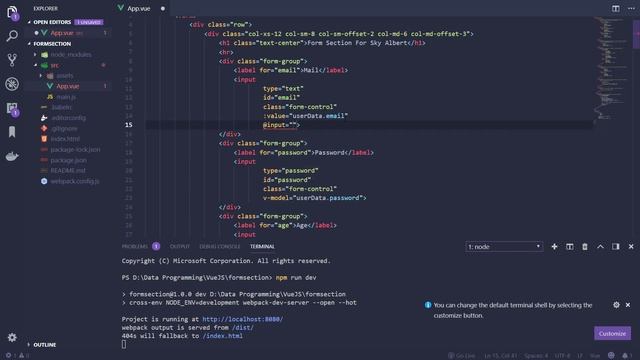Screen dimensions: 640x360
Task: Open the .babelrc file
Action: [x=61, y=107]
